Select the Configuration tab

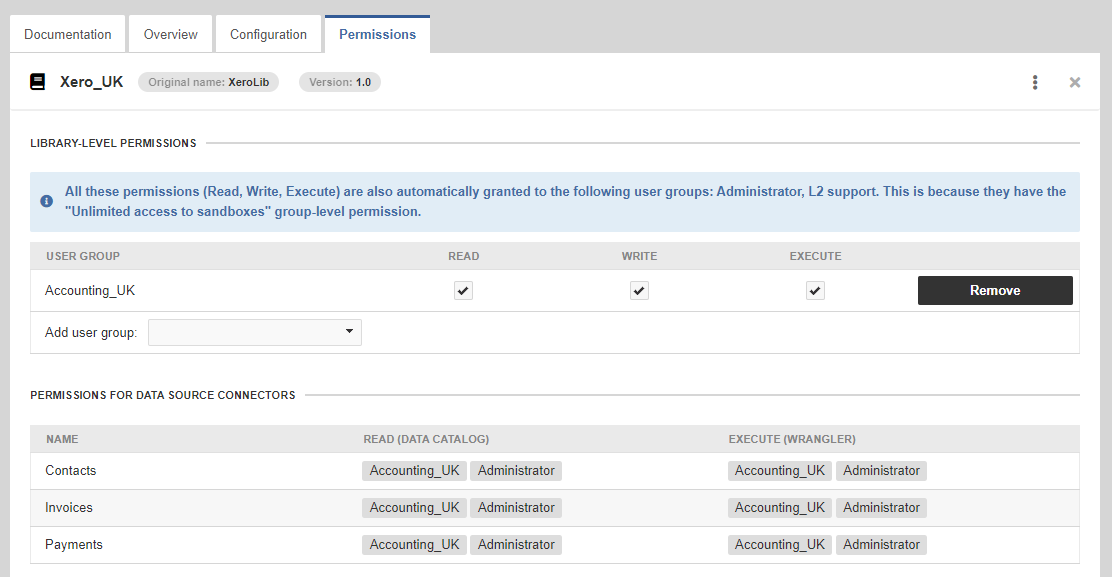[x=268, y=33]
